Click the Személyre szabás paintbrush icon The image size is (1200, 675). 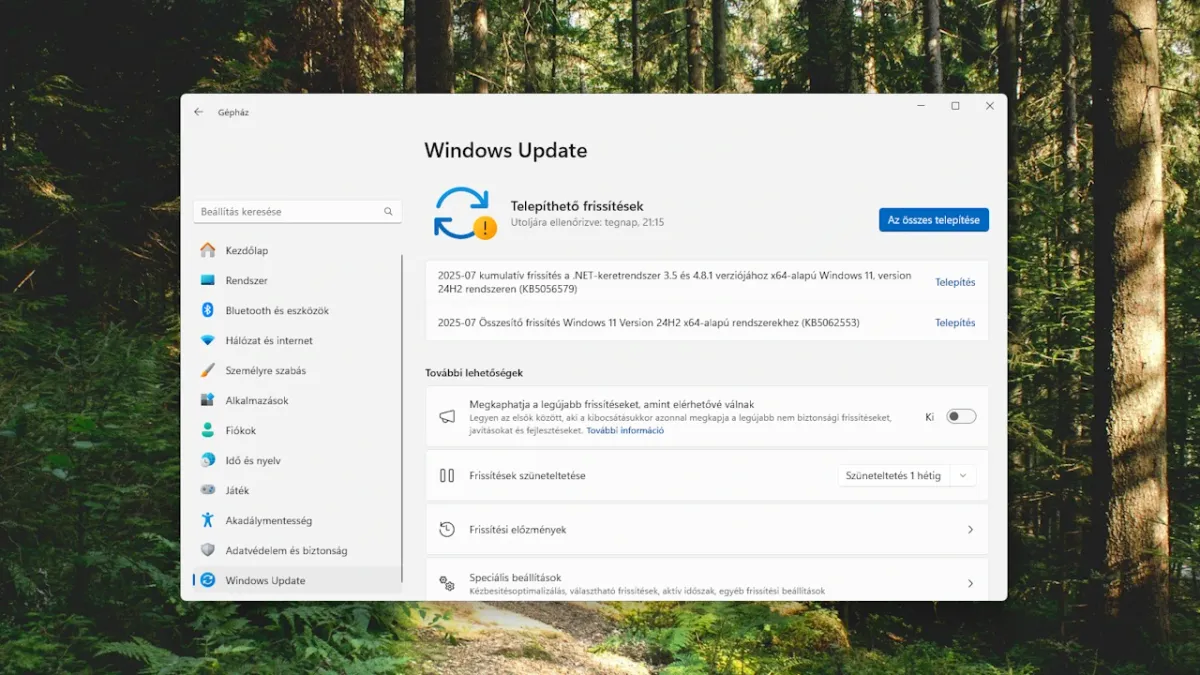[208, 370]
